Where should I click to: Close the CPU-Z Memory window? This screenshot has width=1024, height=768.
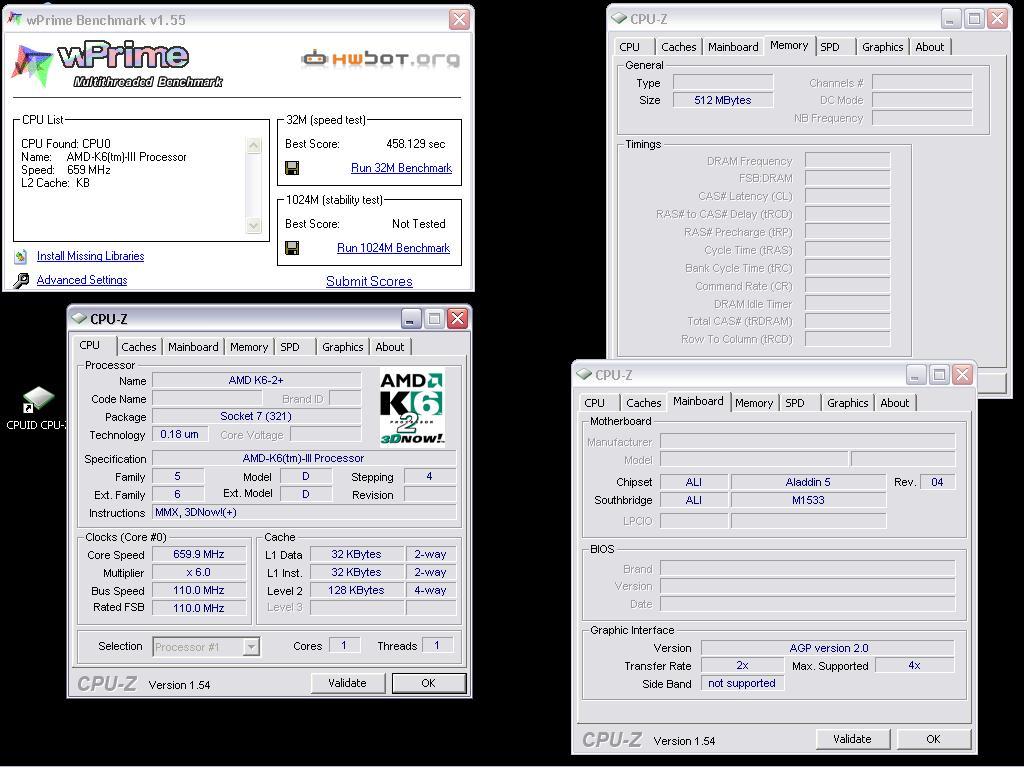(997, 19)
